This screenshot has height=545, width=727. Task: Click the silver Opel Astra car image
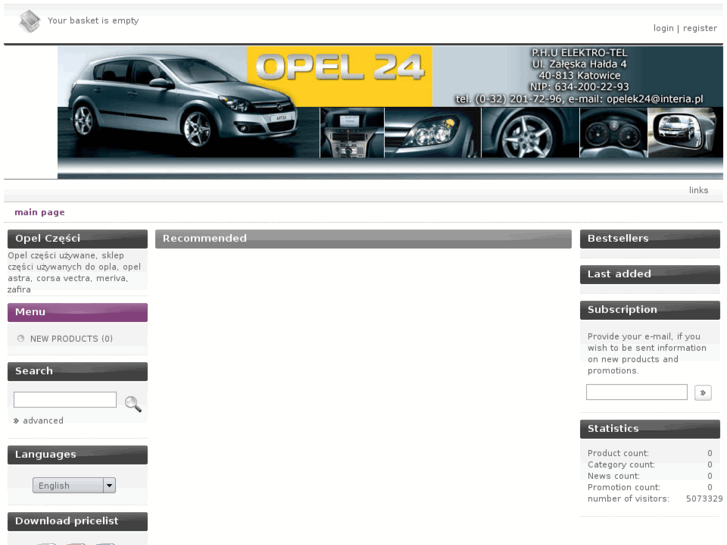point(183,101)
